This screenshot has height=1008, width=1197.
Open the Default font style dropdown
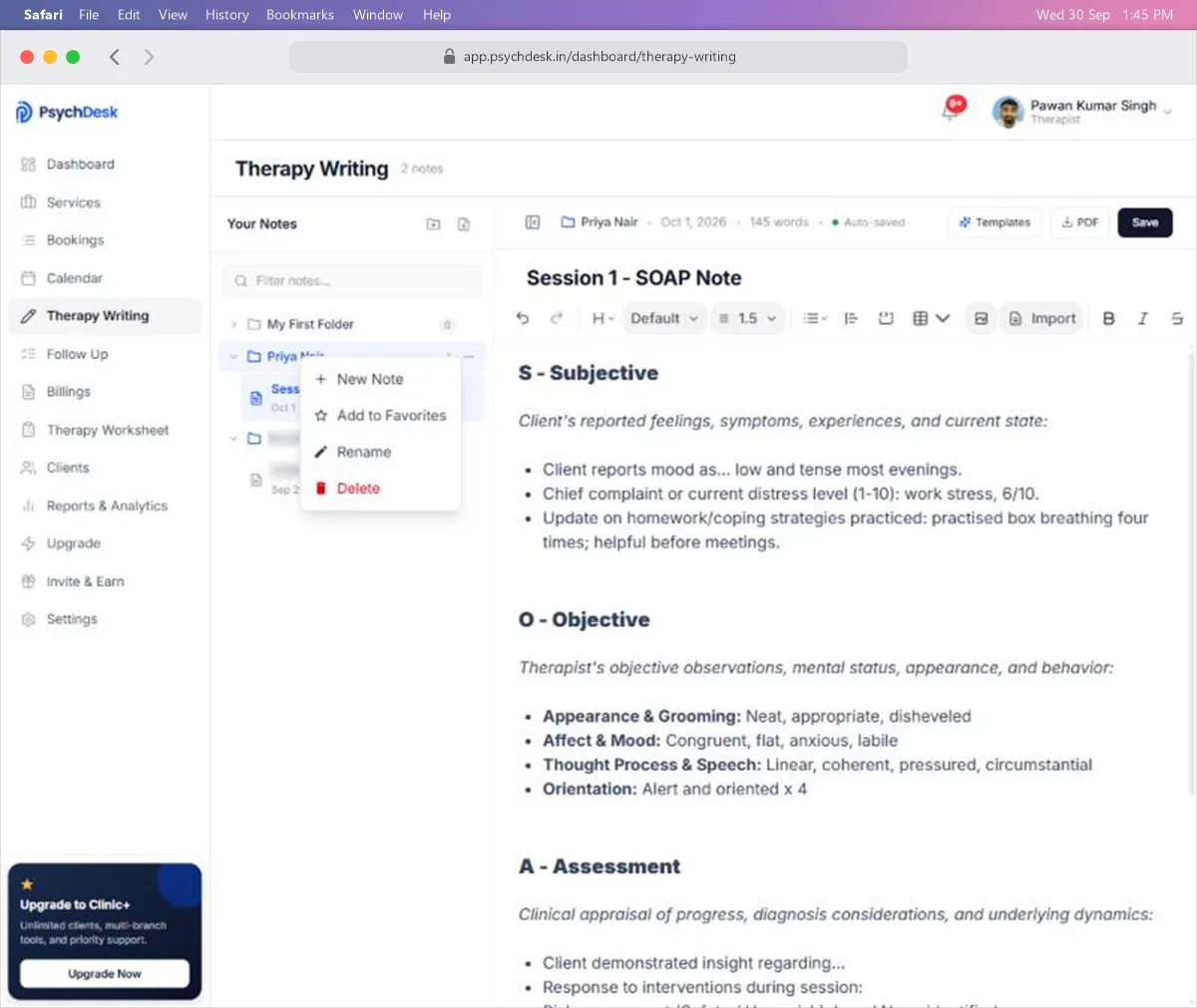pos(663,318)
